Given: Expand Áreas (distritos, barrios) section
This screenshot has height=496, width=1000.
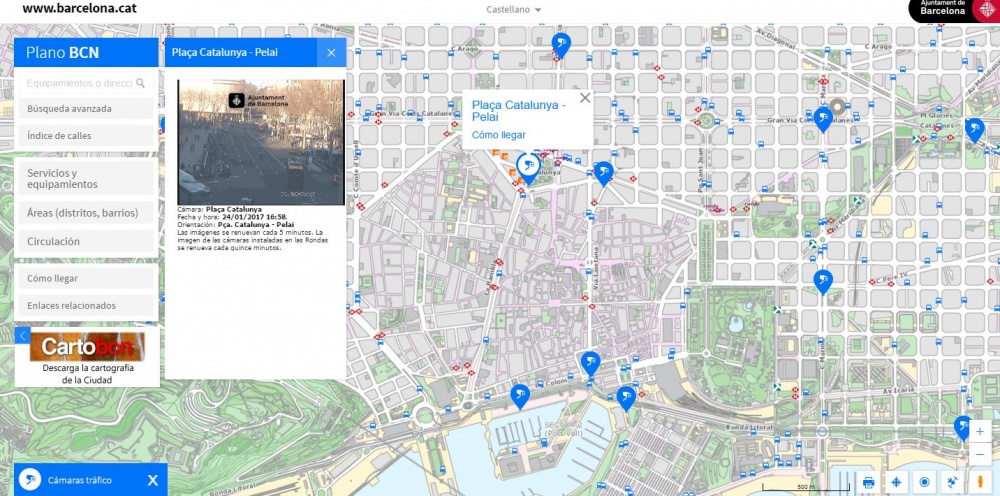Looking at the screenshot, I should coord(86,212).
